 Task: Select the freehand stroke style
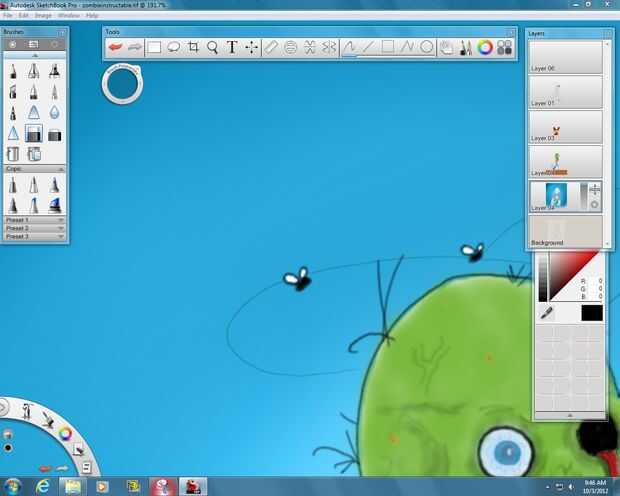click(x=349, y=47)
